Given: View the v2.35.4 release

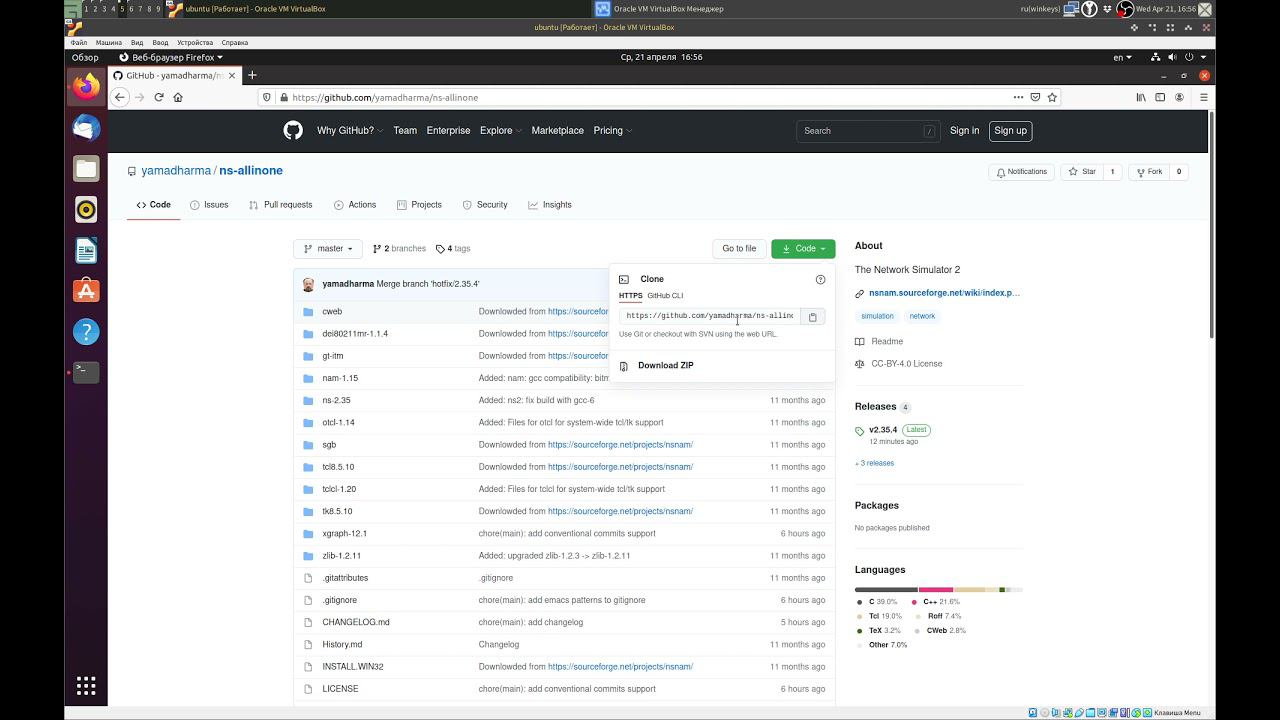Looking at the screenshot, I should 883,430.
